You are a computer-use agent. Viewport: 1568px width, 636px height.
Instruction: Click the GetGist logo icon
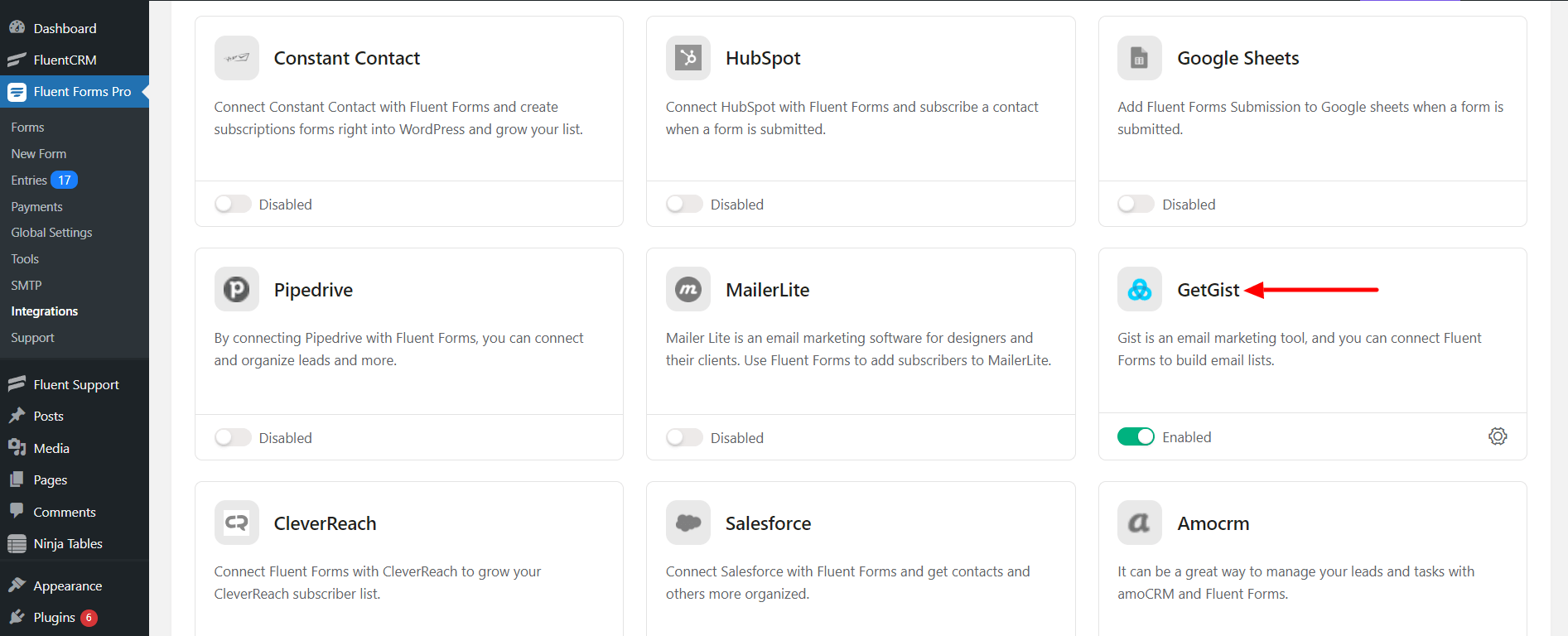pos(1140,290)
